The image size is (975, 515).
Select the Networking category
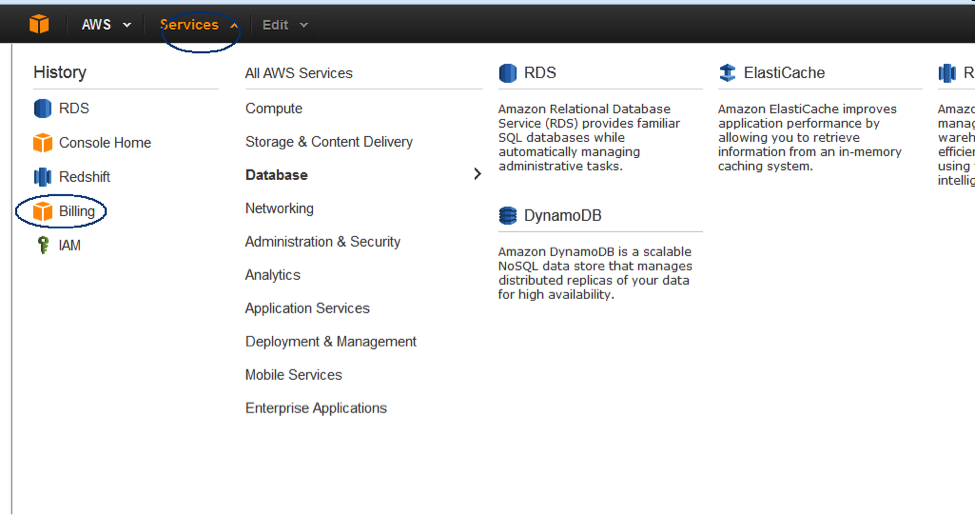click(x=279, y=208)
